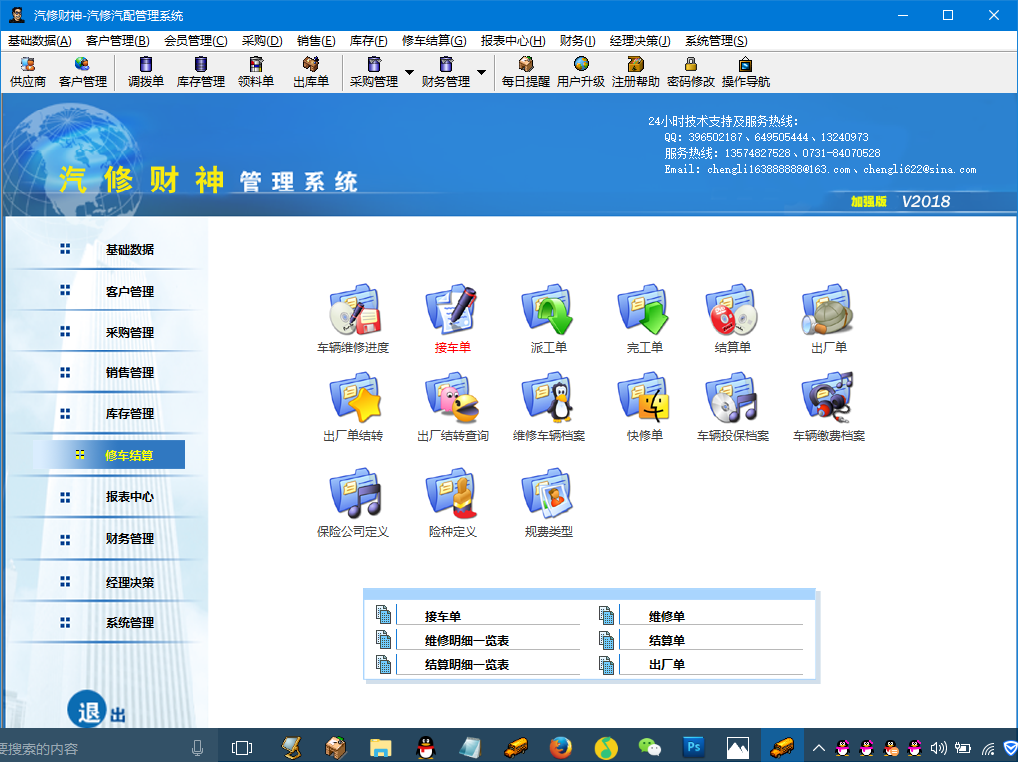The width and height of the screenshot is (1018, 762).
Task: Click the 退出 exit button
Action: pyautogui.click(x=96, y=710)
